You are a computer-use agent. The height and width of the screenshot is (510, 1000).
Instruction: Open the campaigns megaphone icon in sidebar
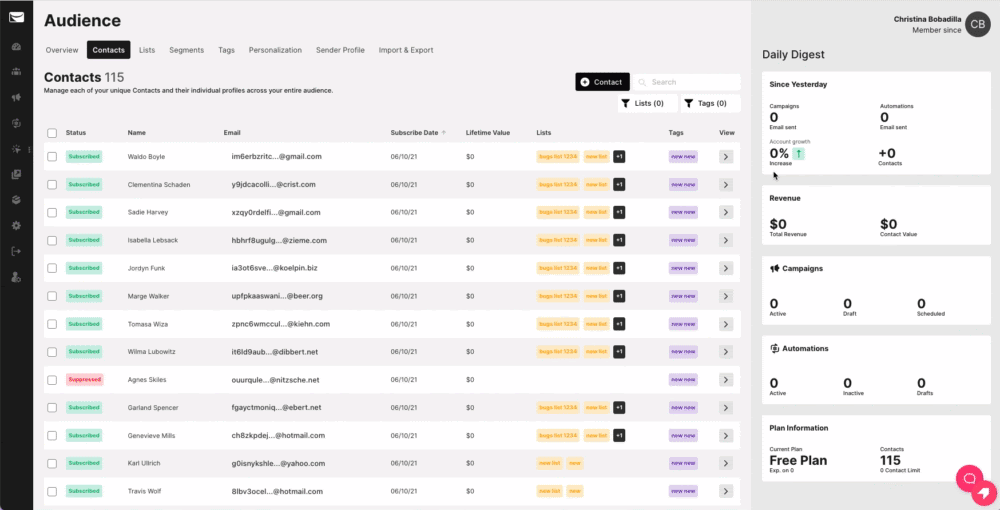[x=16, y=98]
